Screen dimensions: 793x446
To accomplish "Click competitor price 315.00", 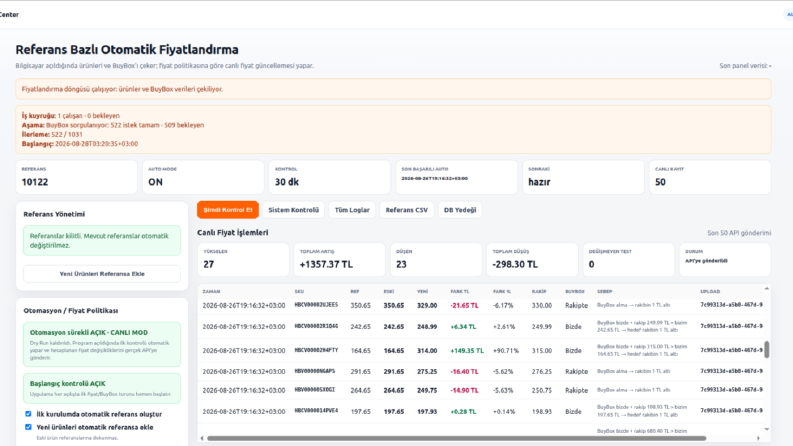I will 542,350.
